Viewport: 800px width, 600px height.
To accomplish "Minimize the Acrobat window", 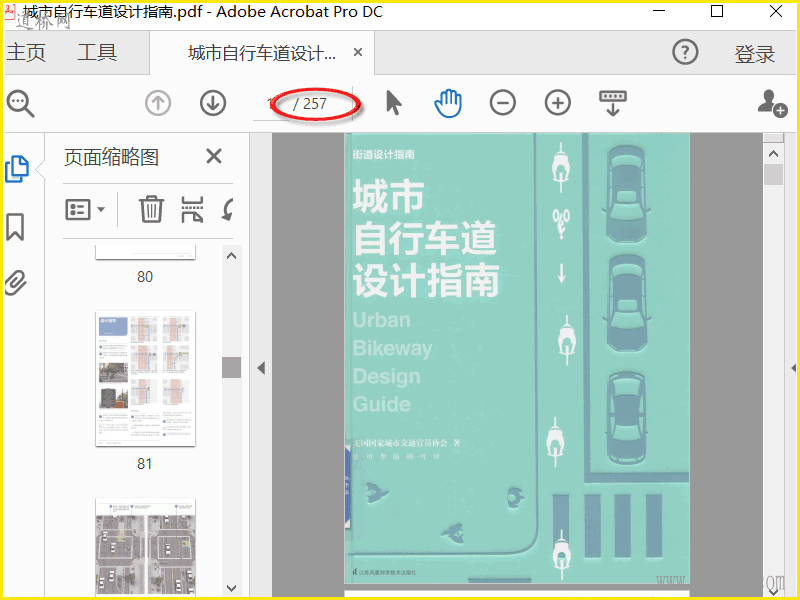I will pyautogui.click(x=659, y=11).
